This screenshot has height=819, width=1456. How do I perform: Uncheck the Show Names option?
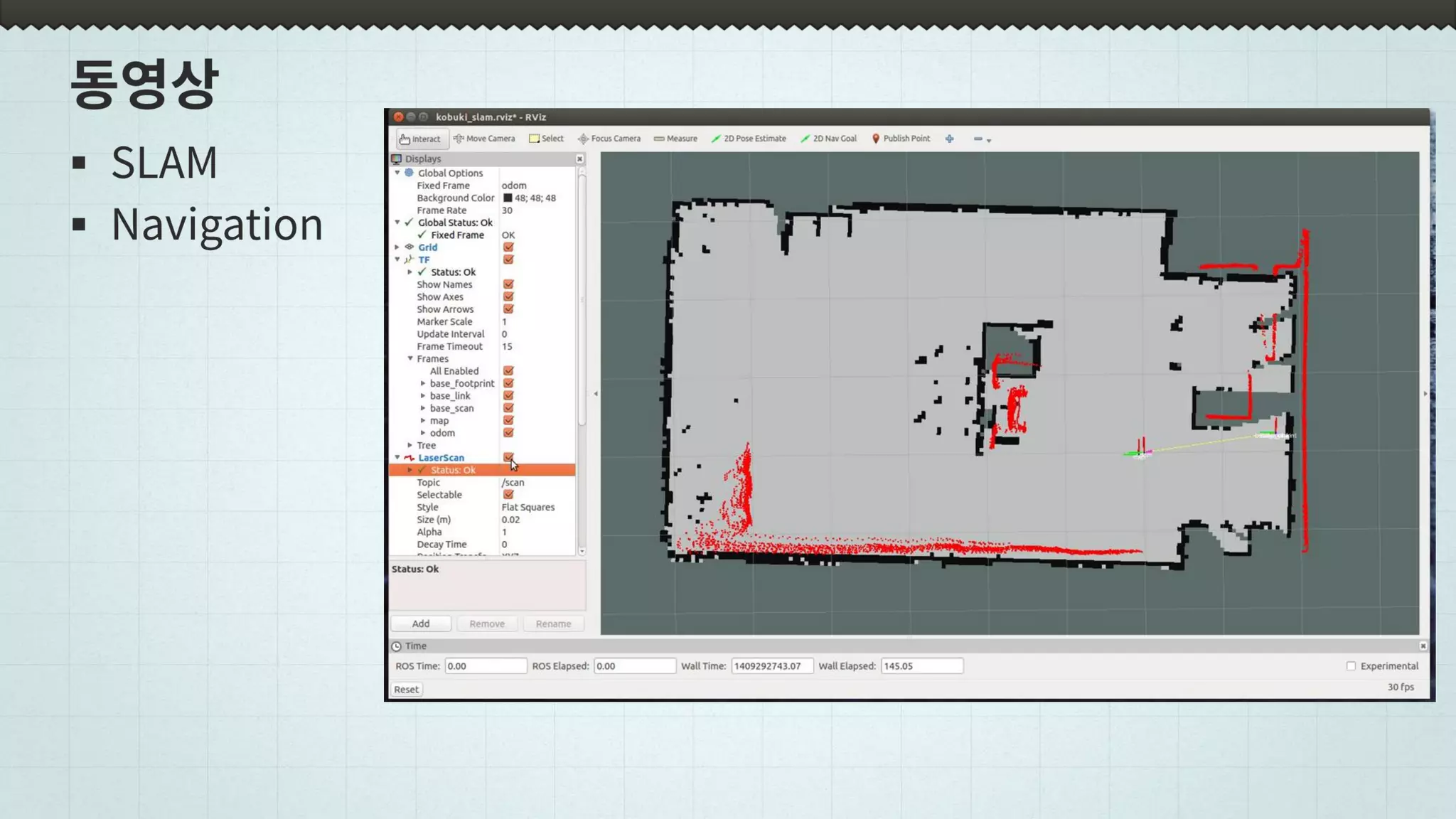click(508, 284)
